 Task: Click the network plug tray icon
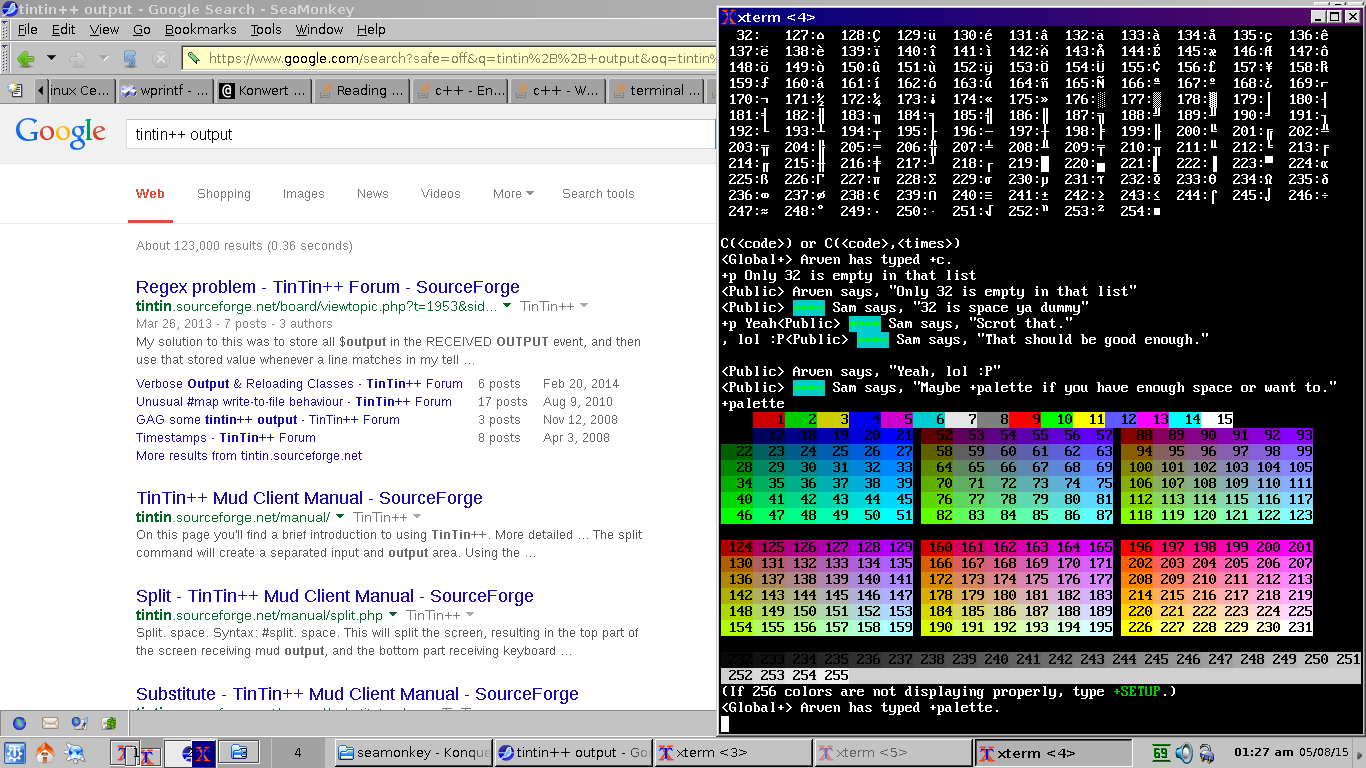pyautogui.click(x=1207, y=753)
